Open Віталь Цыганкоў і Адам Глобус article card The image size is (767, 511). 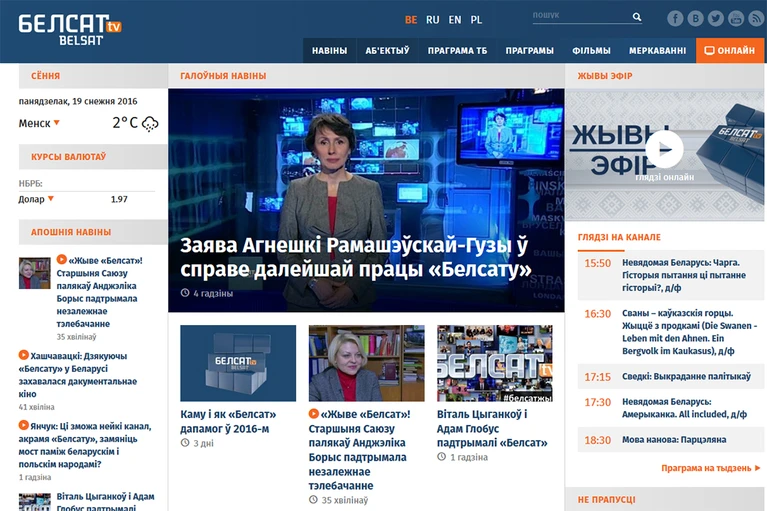point(492,428)
